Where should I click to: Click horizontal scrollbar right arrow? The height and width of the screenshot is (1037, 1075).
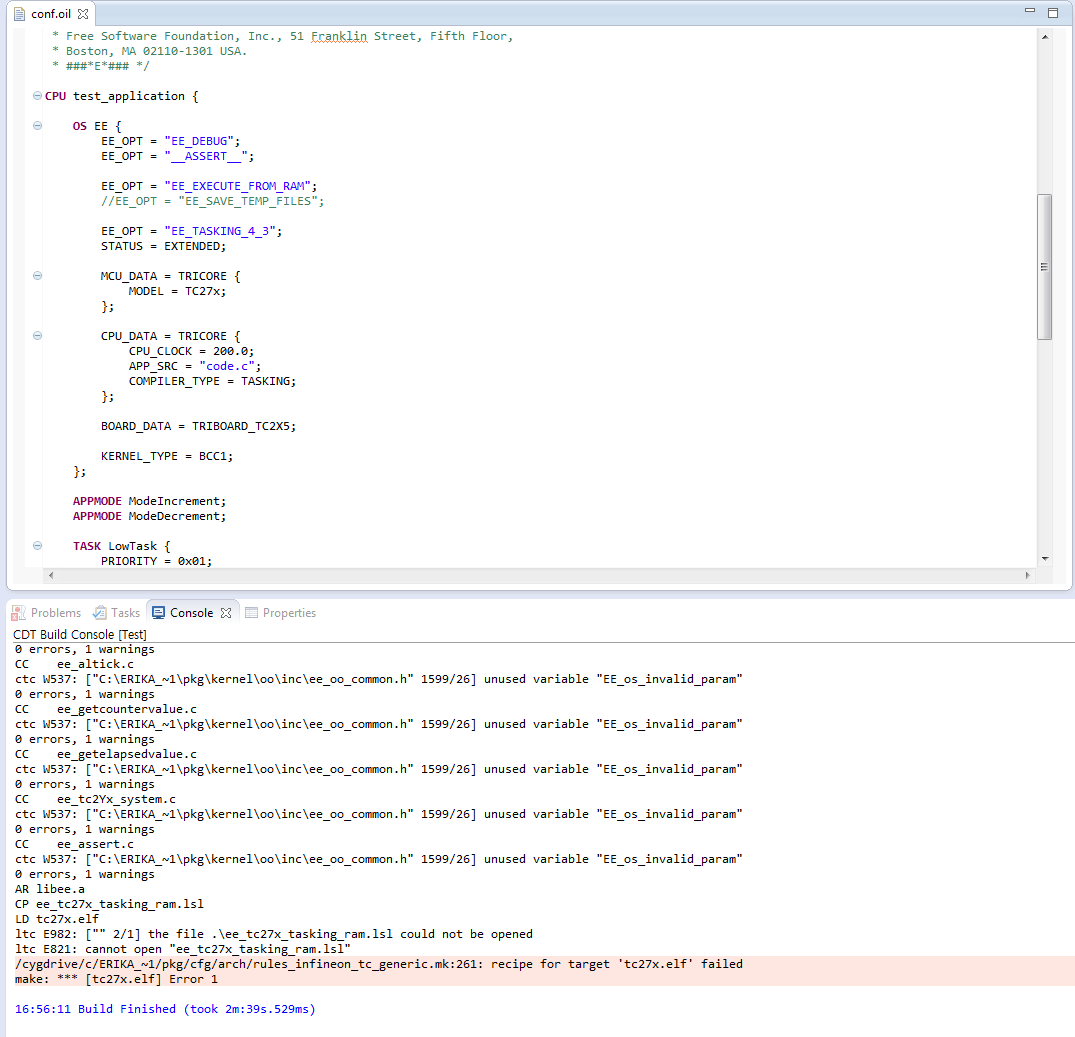1027,576
